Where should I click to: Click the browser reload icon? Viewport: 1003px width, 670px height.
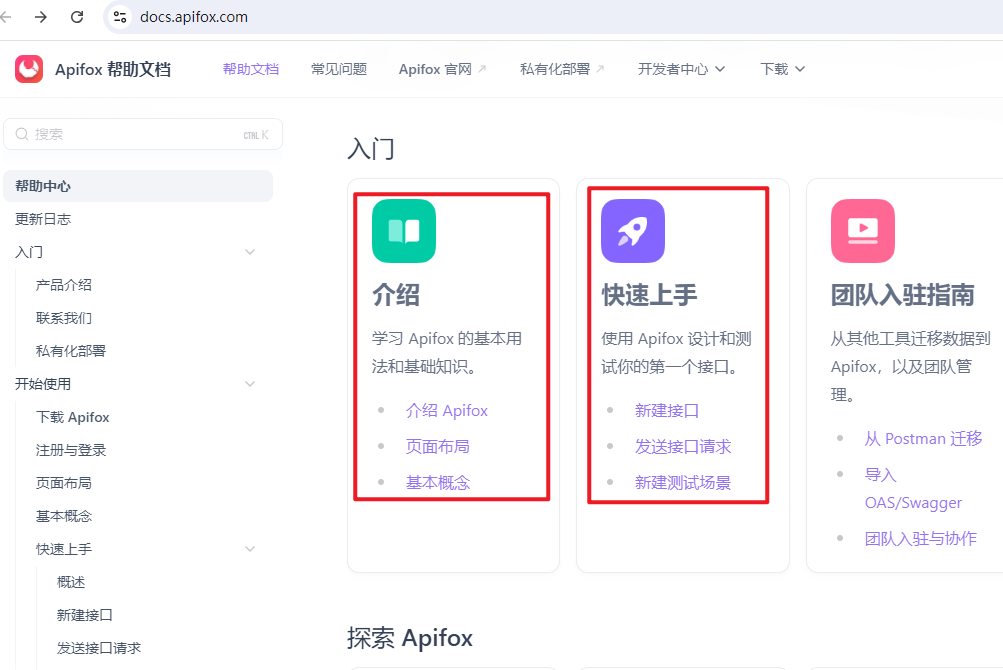pos(77,17)
